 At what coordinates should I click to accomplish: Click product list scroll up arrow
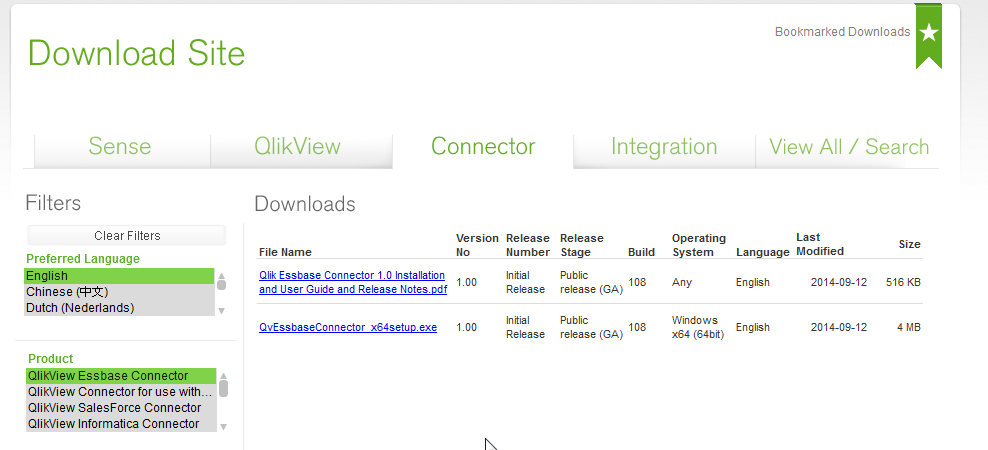pyautogui.click(x=223, y=376)
